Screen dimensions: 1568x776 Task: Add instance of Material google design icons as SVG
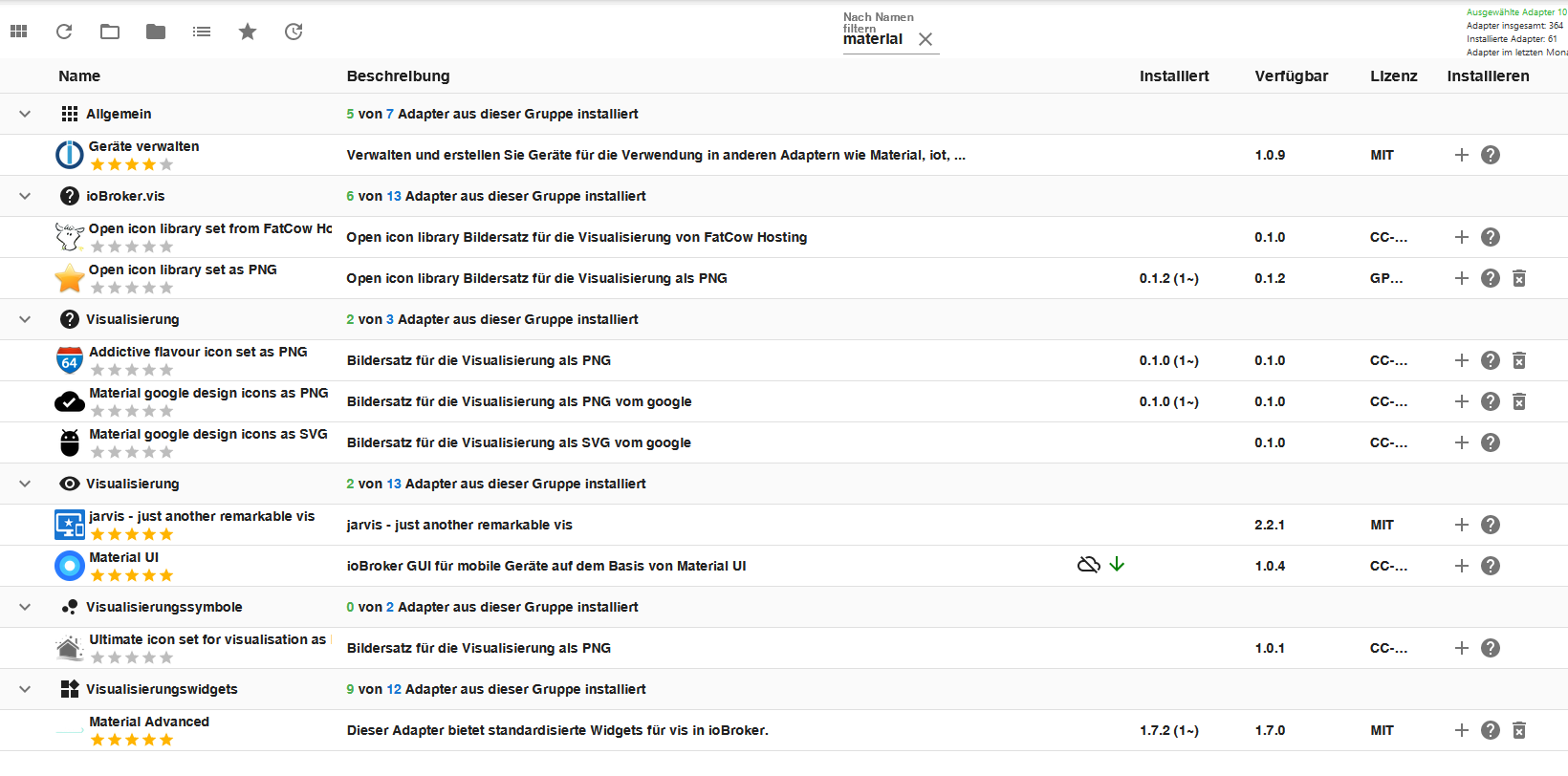[1462, 442]
